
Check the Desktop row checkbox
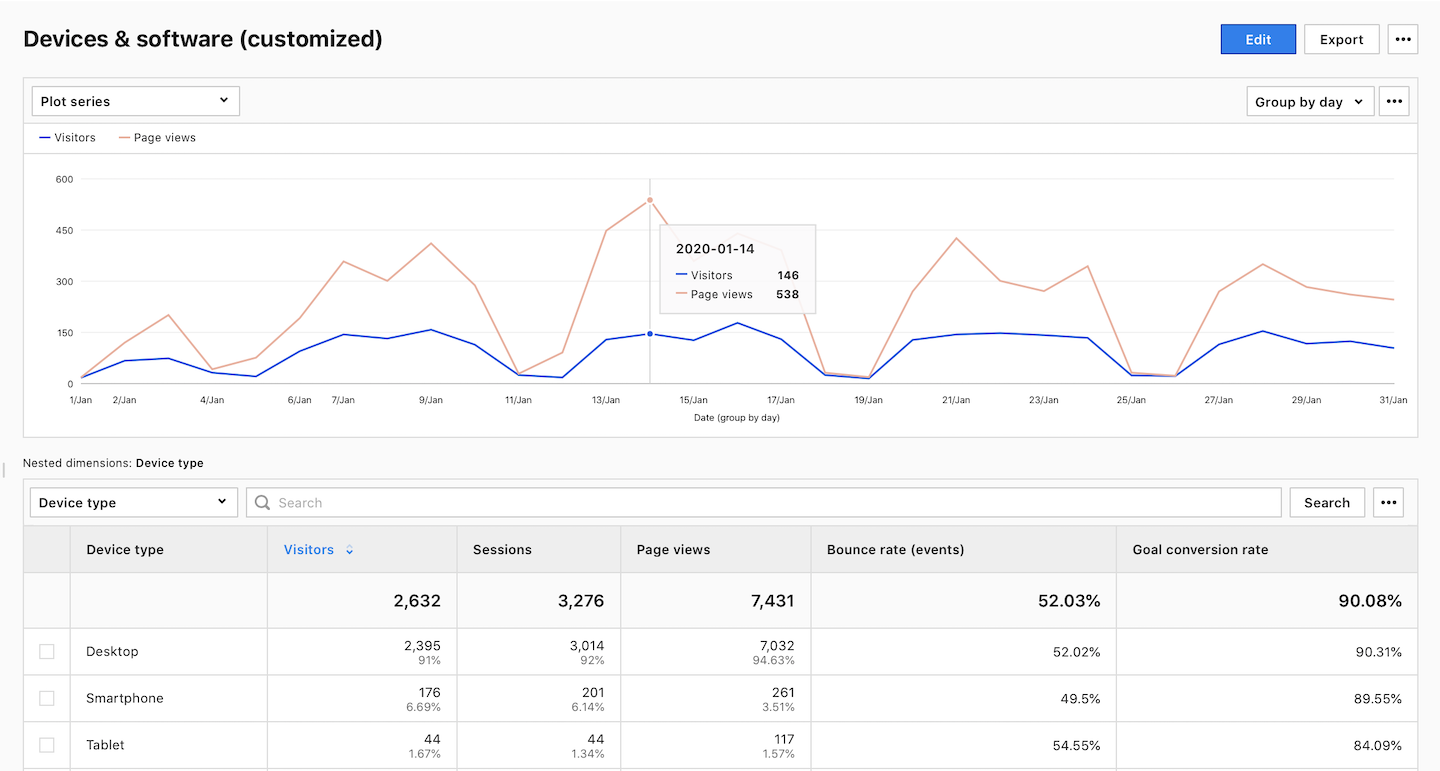tap(47, 651)
